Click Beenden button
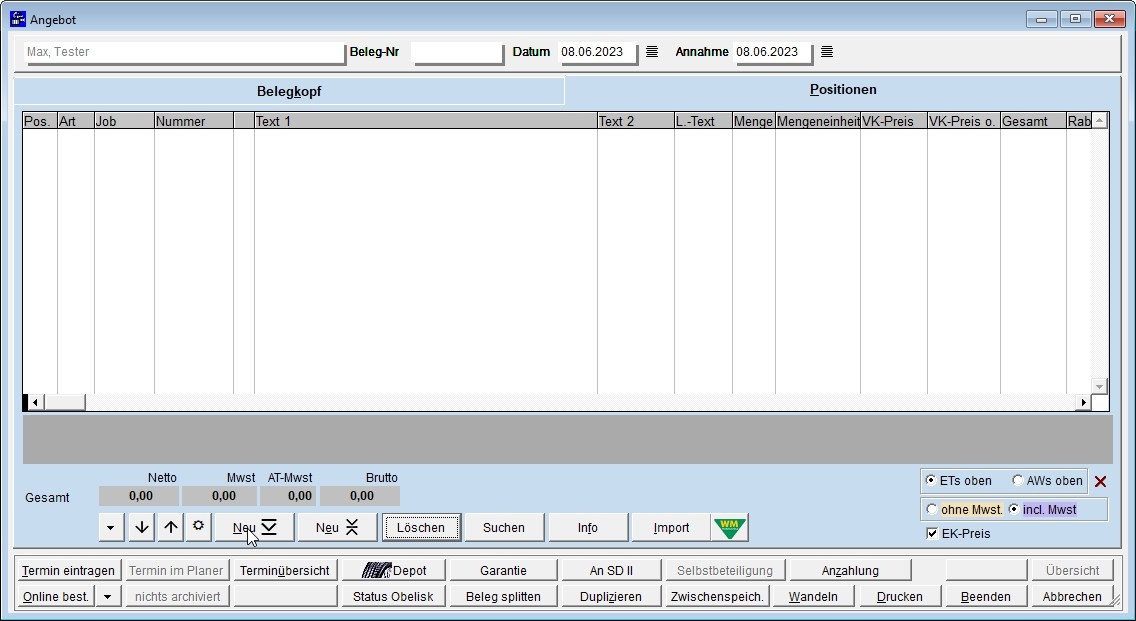This screenshot has width=1136, height=621. click(x=985, y=597)
